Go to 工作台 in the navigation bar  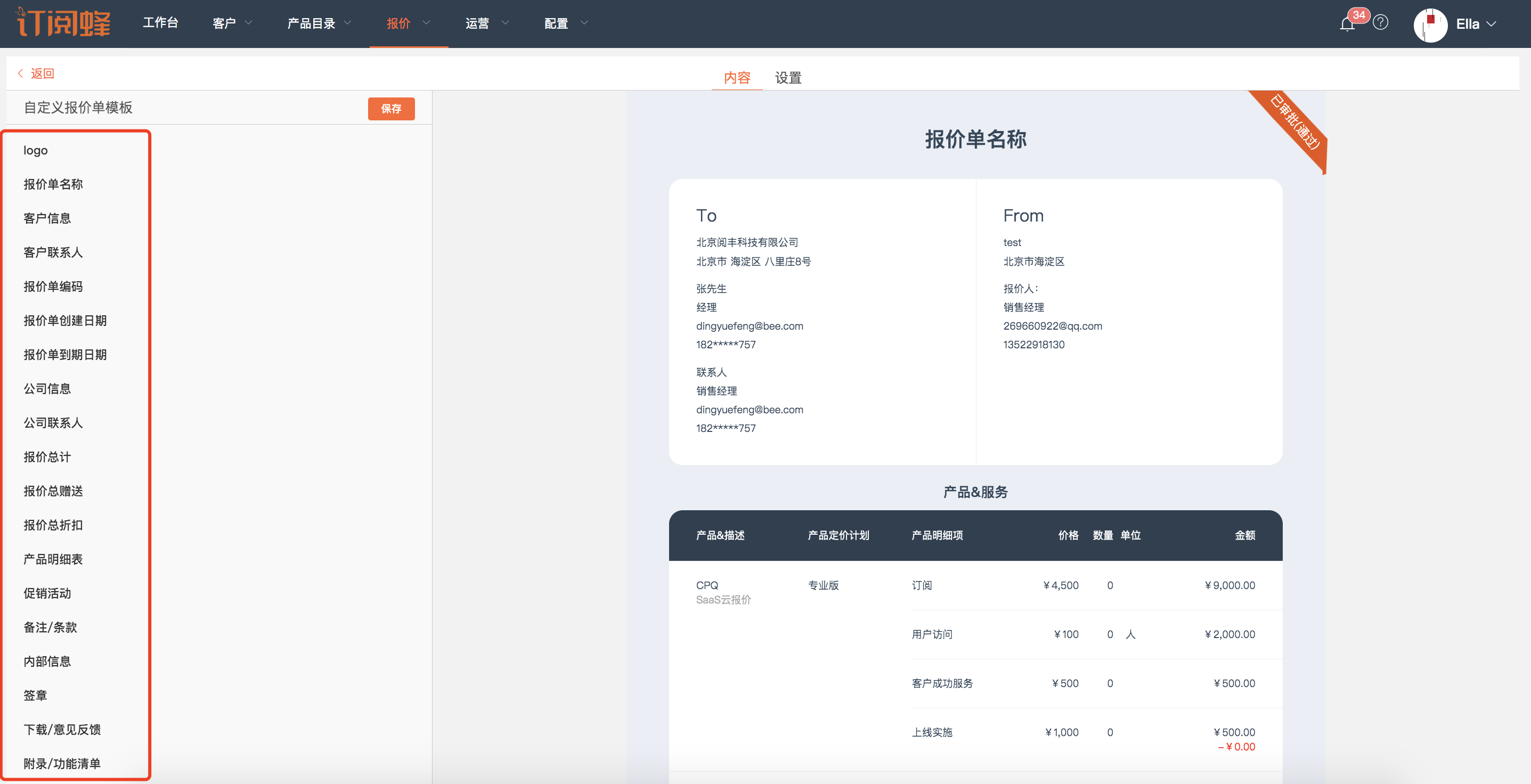coord(160,23)
